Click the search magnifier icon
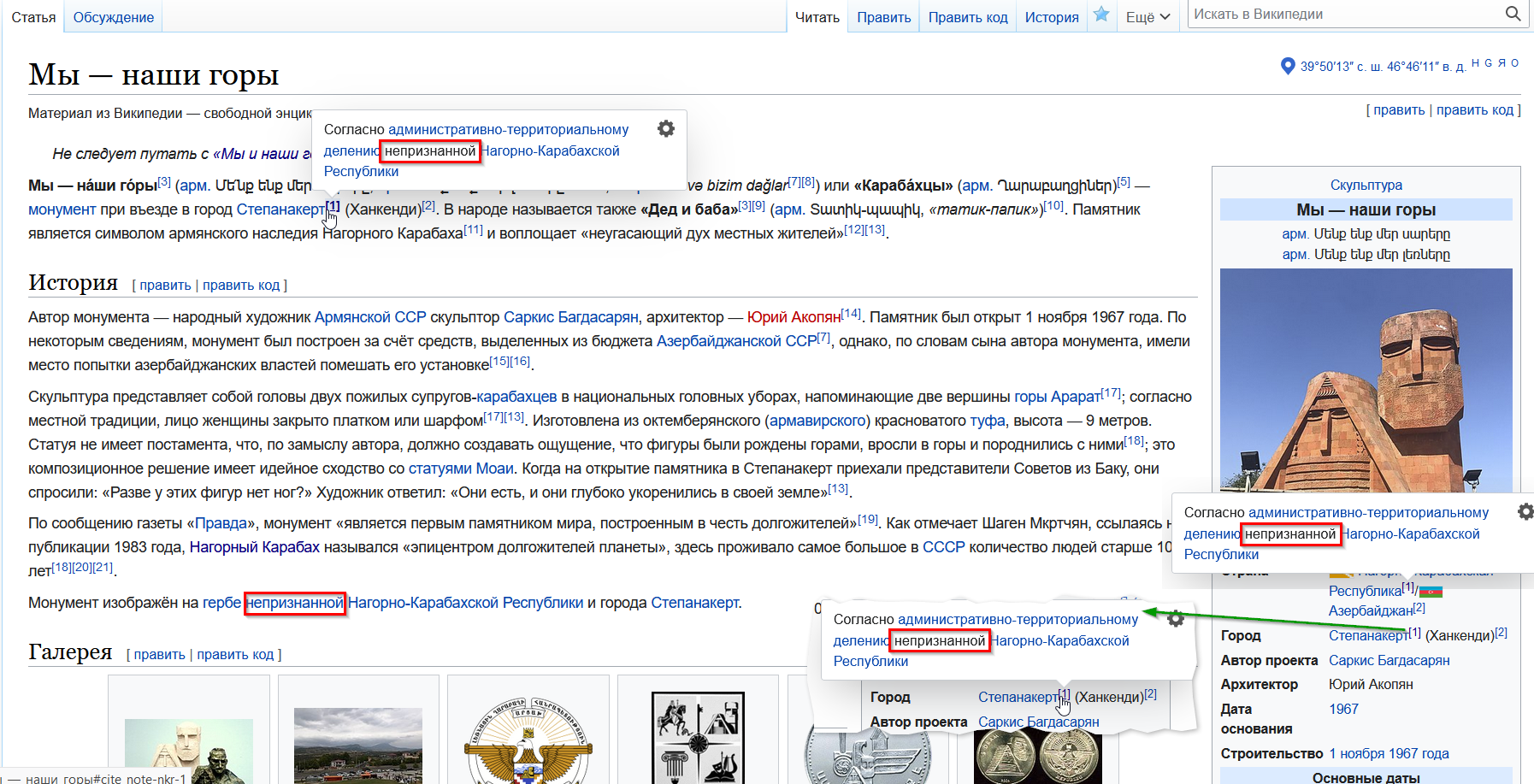Viewport: 1534px width, 784px height. [x=1513, y=14]
